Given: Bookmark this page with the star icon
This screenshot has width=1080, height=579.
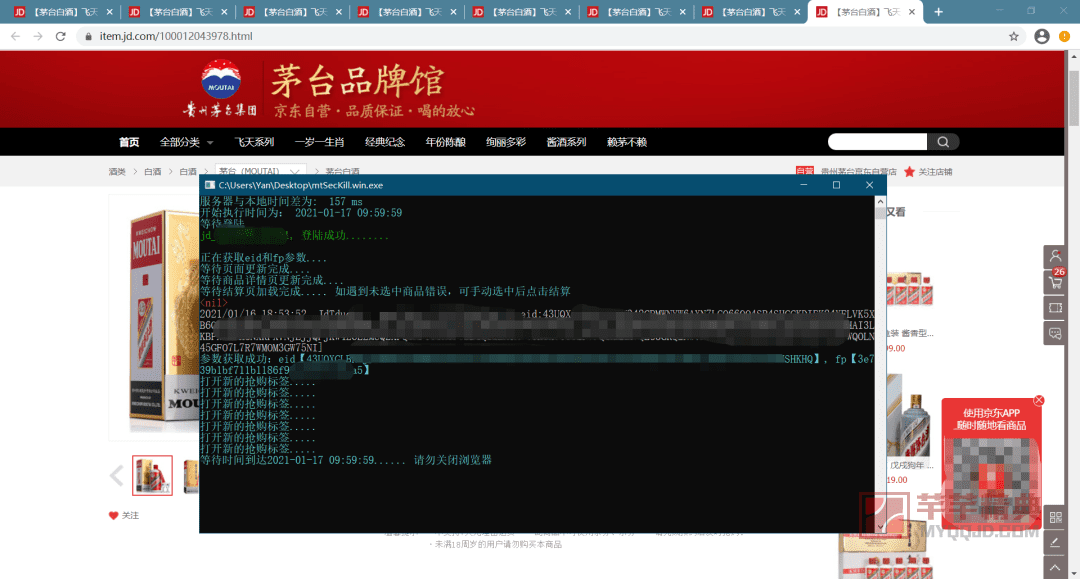Looking at the screenshot, I should click(x=1013, y=36).
